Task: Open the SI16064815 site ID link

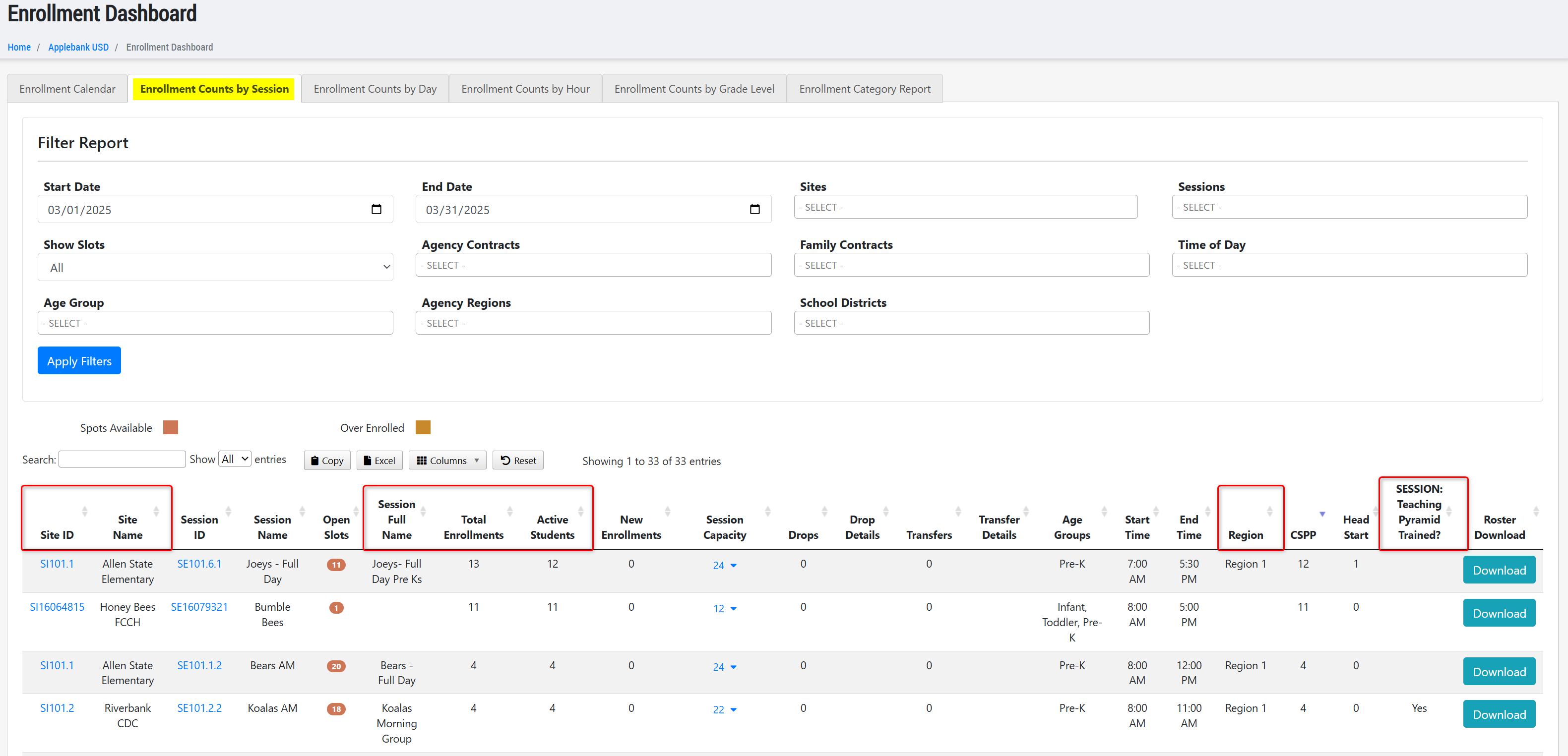Action: [57, 606]
